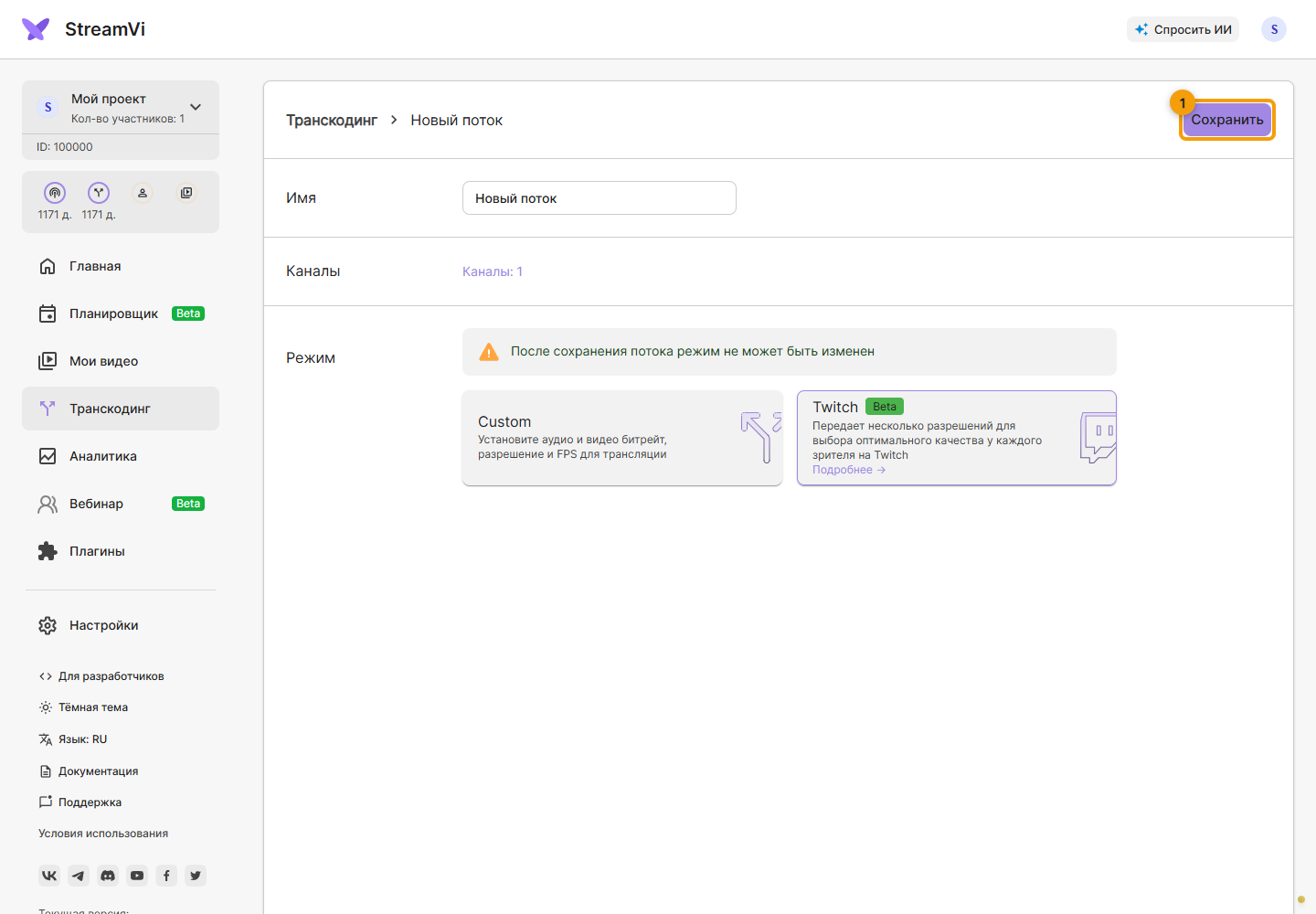
Task: Click the StreamVi butterfly logo
Action: pyautogui.click(x=36, y=29)
